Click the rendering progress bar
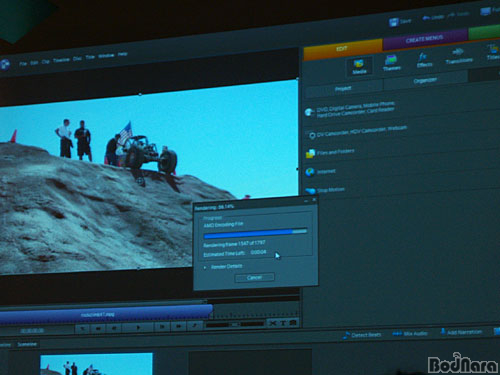500x375 pixels. (x=255, y=233)
